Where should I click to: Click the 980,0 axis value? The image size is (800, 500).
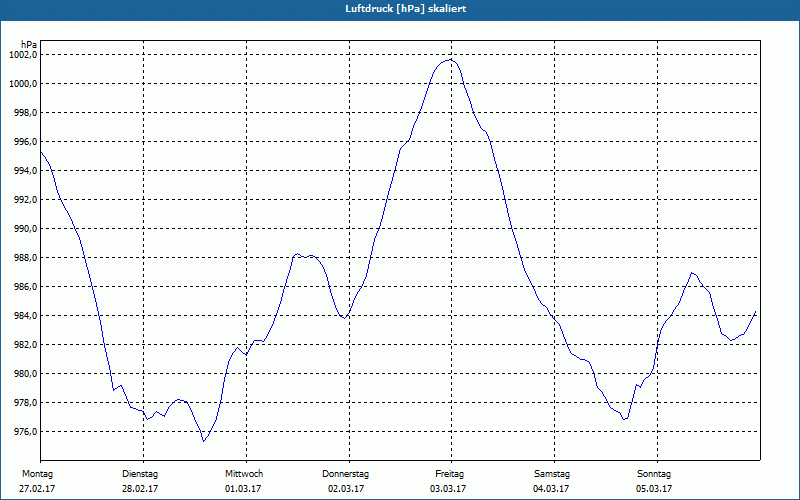[x=25, y=374]
